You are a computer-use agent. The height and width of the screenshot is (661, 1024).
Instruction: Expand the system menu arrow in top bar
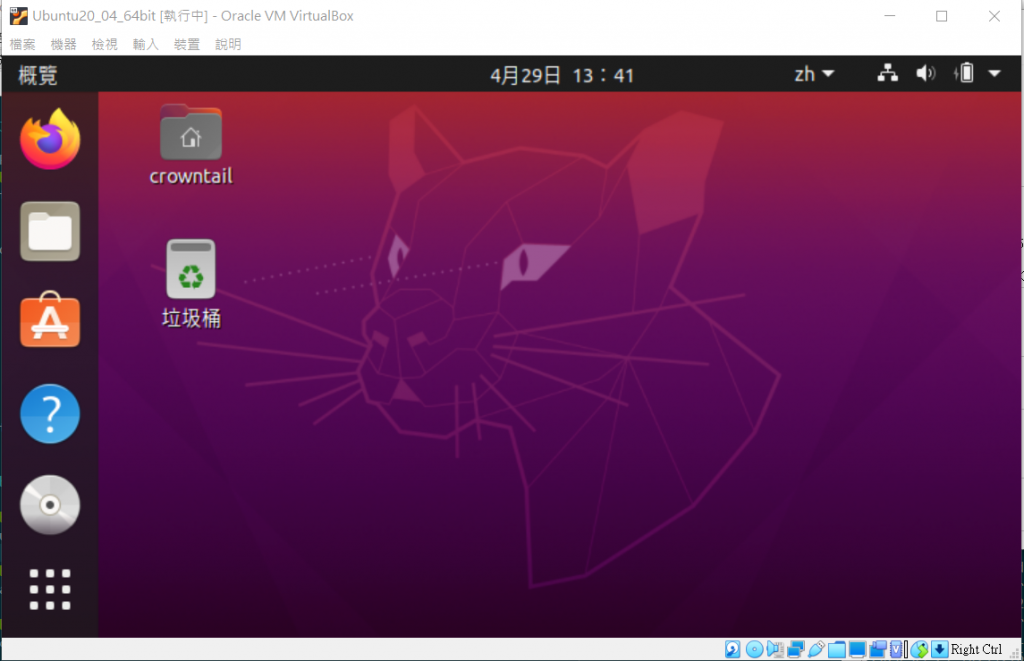[995, 74]
